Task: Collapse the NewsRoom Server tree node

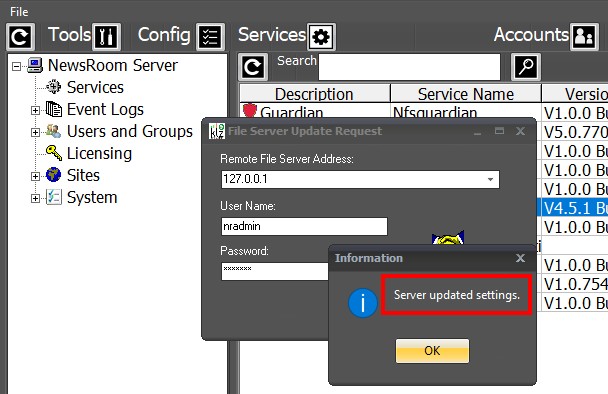Action: click(x=16, y=66)
